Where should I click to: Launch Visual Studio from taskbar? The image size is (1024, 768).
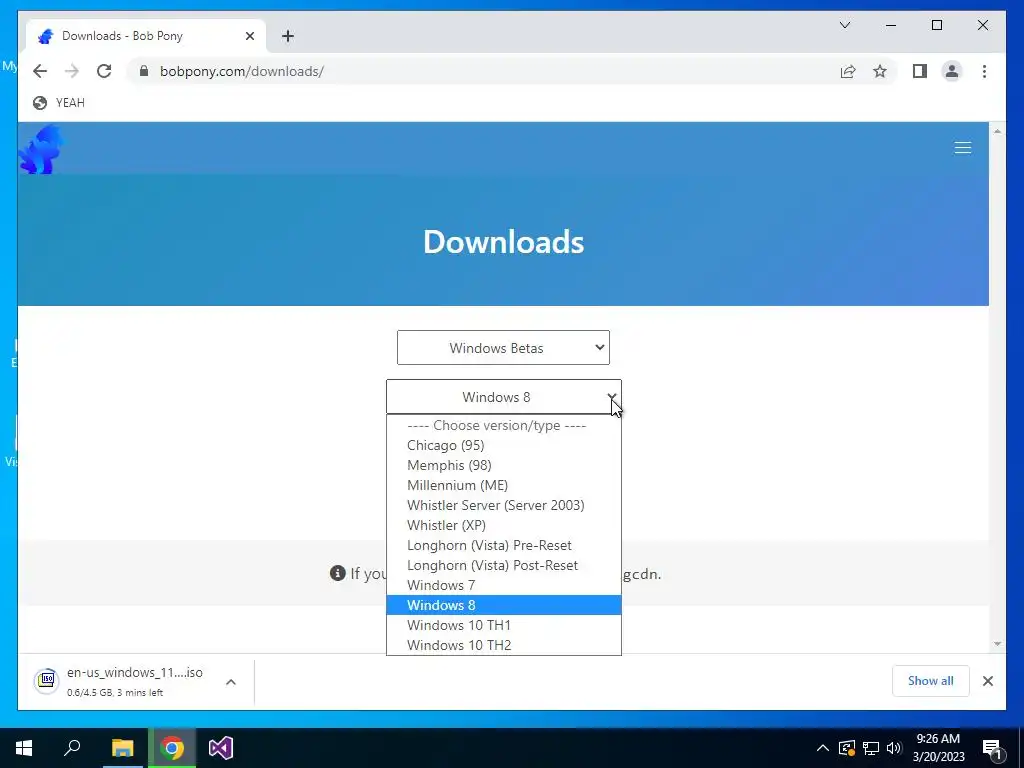click(x=221, y=748)
